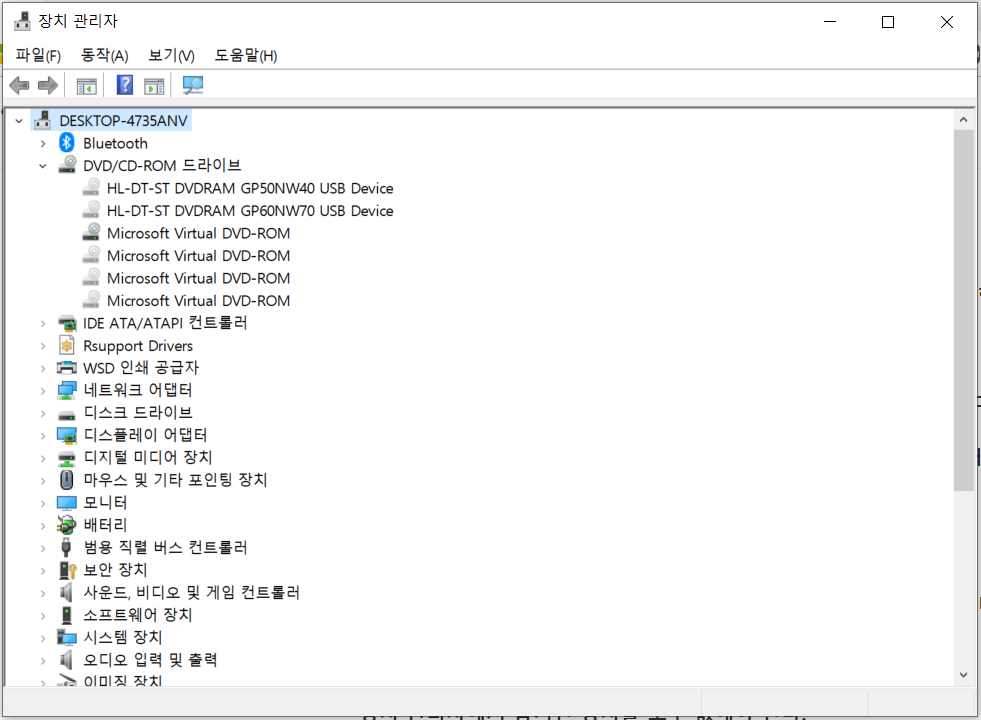The image size is (981, 720).
Task: Click the speaker icon beside 사운드, 비디오 및 게임 컨트롤러
Action: click(x=66, y=592)
